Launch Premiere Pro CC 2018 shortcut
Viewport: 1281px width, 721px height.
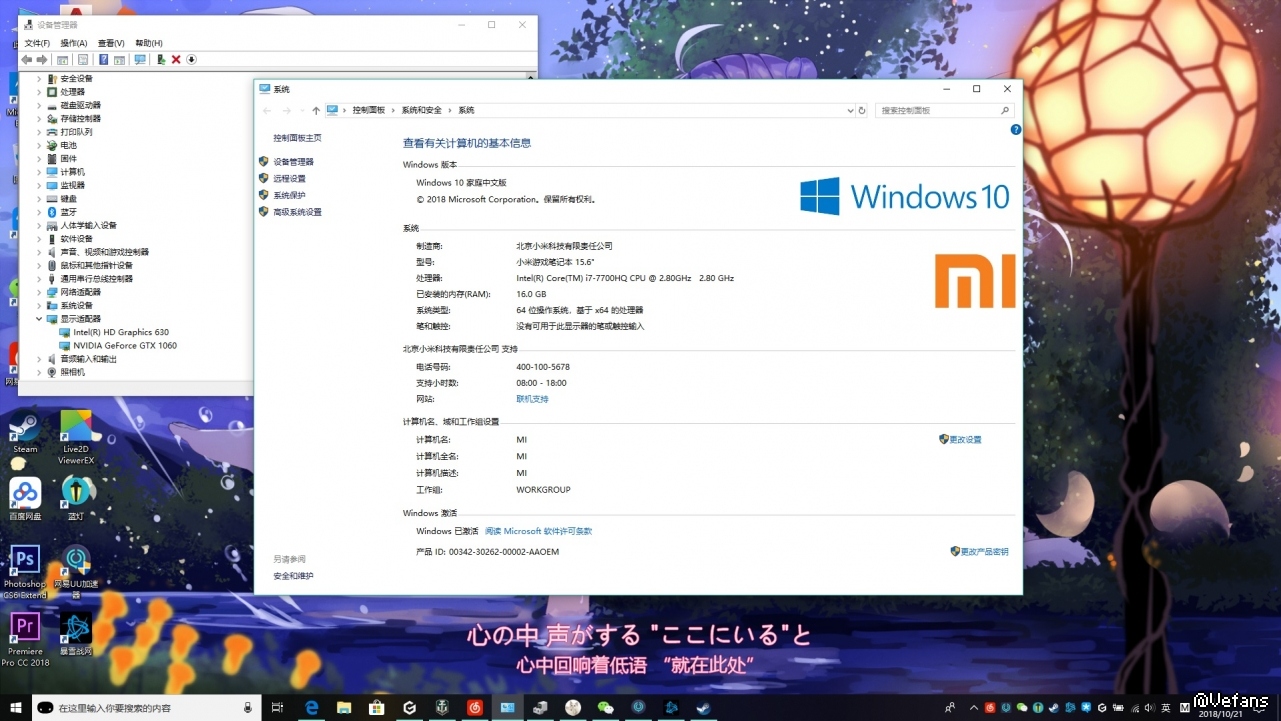pyautogui.click(x=25, y=640)
